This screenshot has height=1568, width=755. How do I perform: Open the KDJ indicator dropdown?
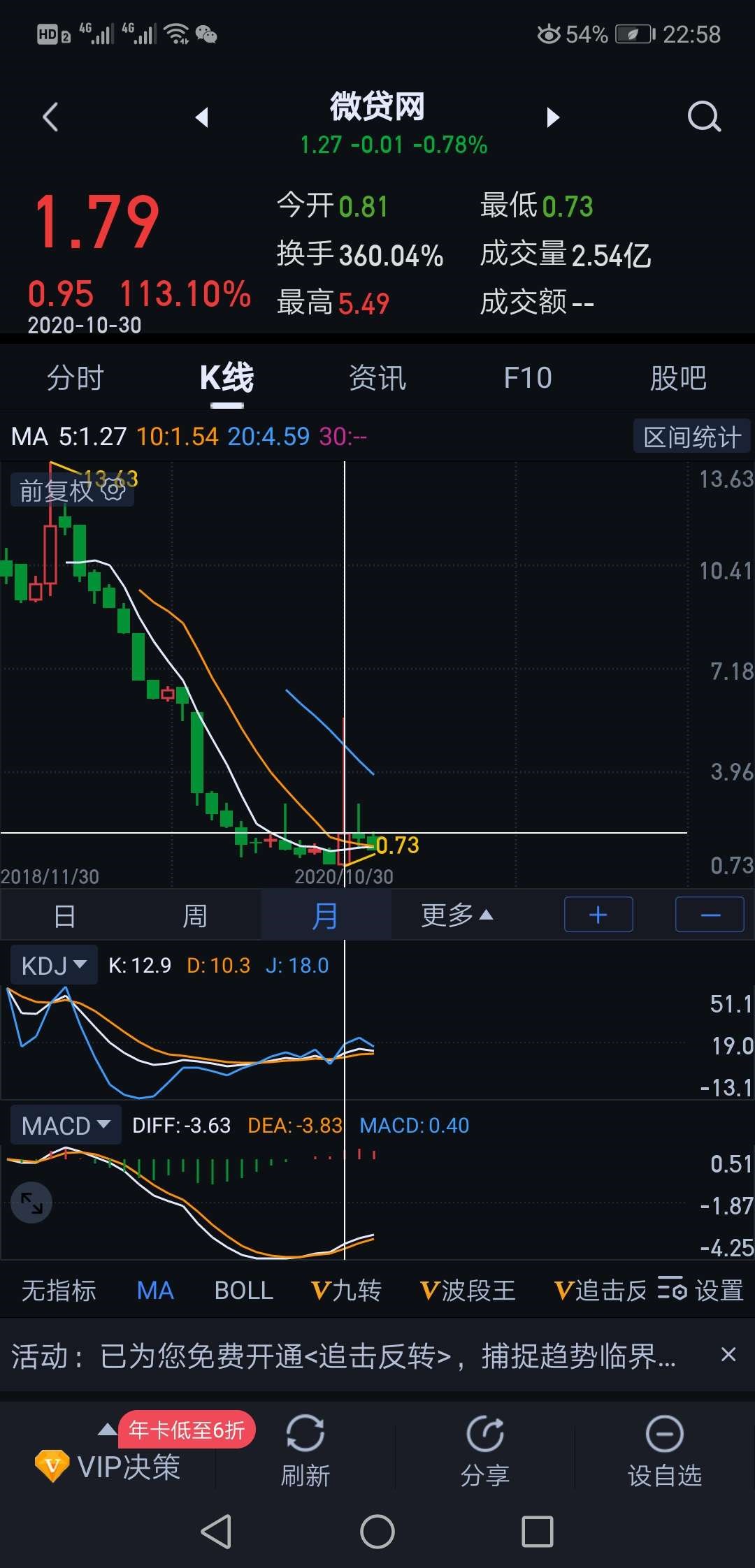pyautogui.click(x=54, y=965)
